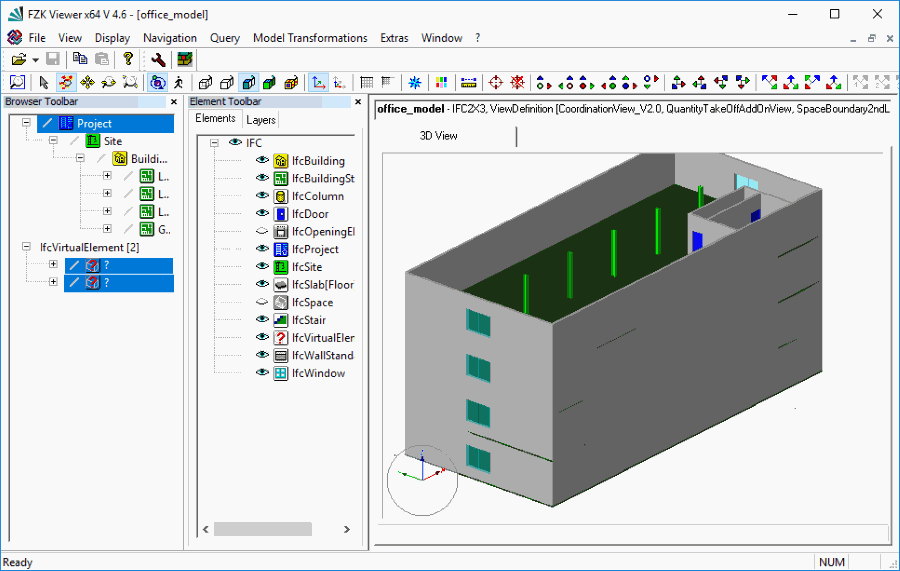The width and height of the screenshot is (900, 571).
Task: Toggle the eye icon for IfcWallStand
Action: [x=262, y=355]
